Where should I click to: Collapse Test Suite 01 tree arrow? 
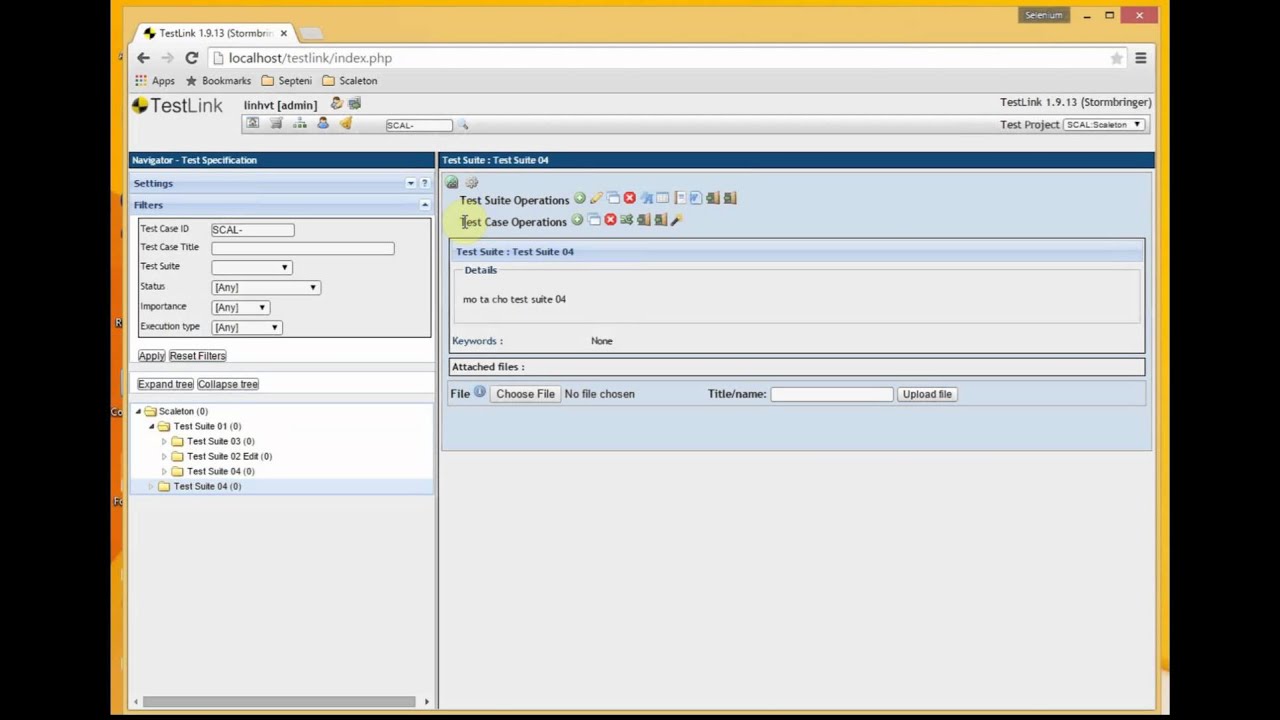click(x=152, y=426)
